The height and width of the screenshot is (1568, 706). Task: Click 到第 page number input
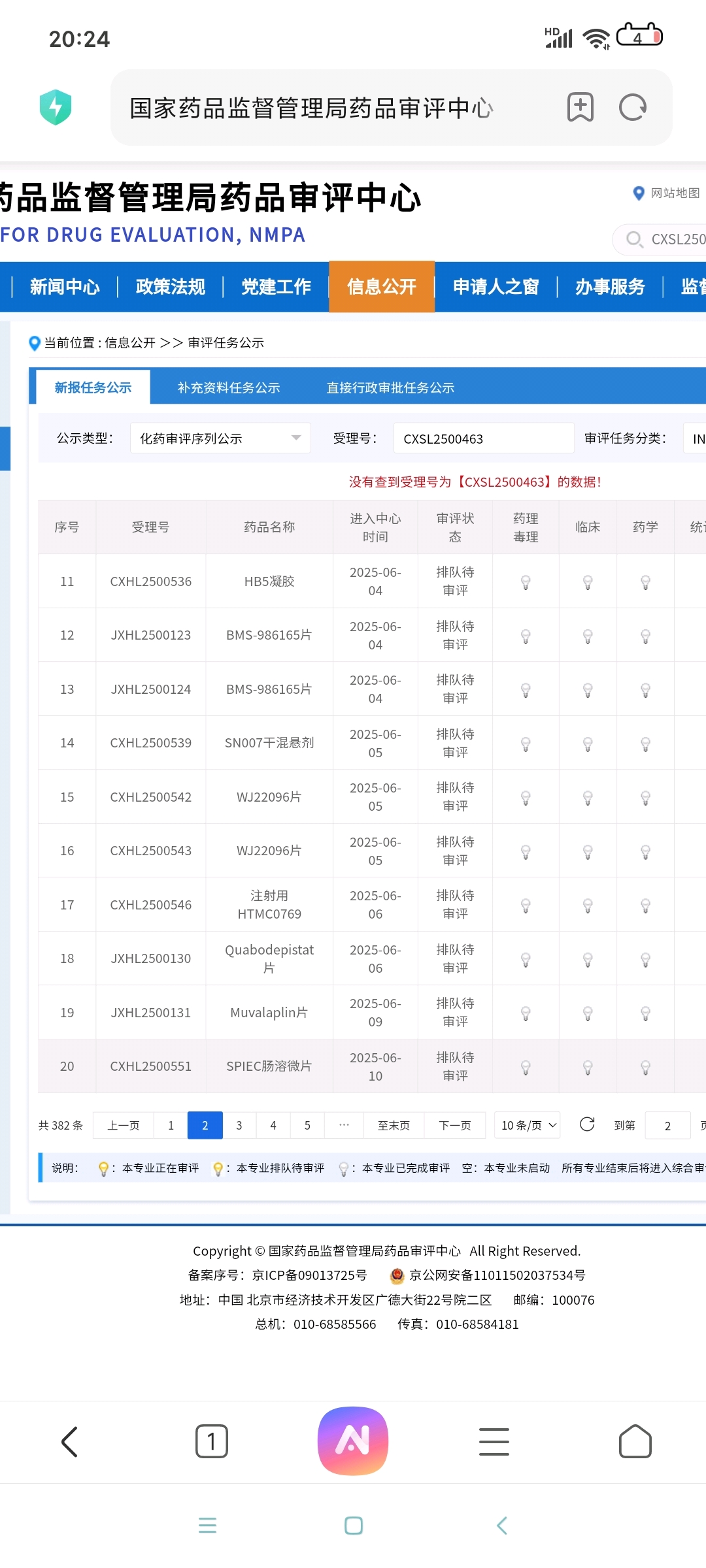(x=667, y=1125)
